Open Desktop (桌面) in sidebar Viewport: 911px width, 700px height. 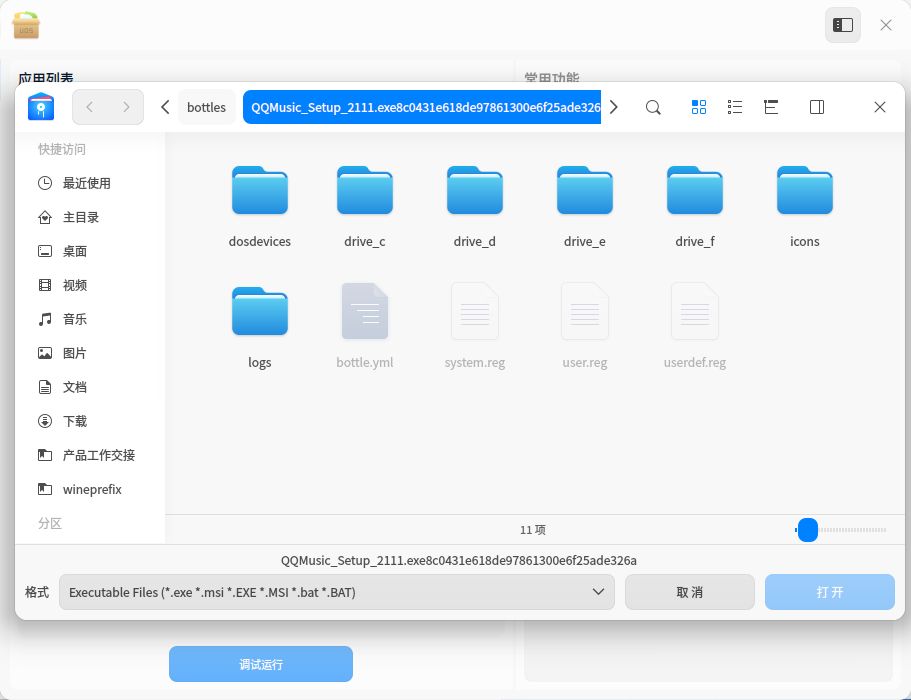coord(90,252)
